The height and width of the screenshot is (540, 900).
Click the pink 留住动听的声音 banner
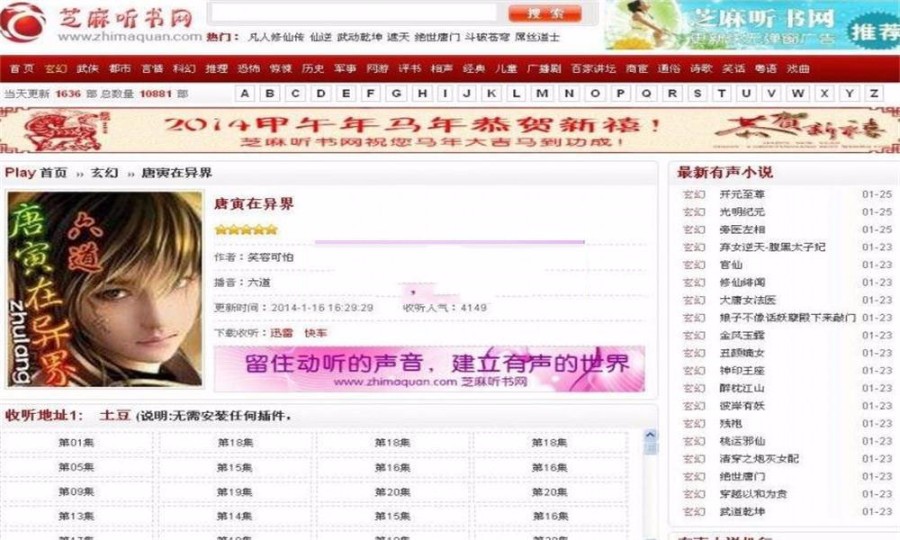[x=429, y=369]
